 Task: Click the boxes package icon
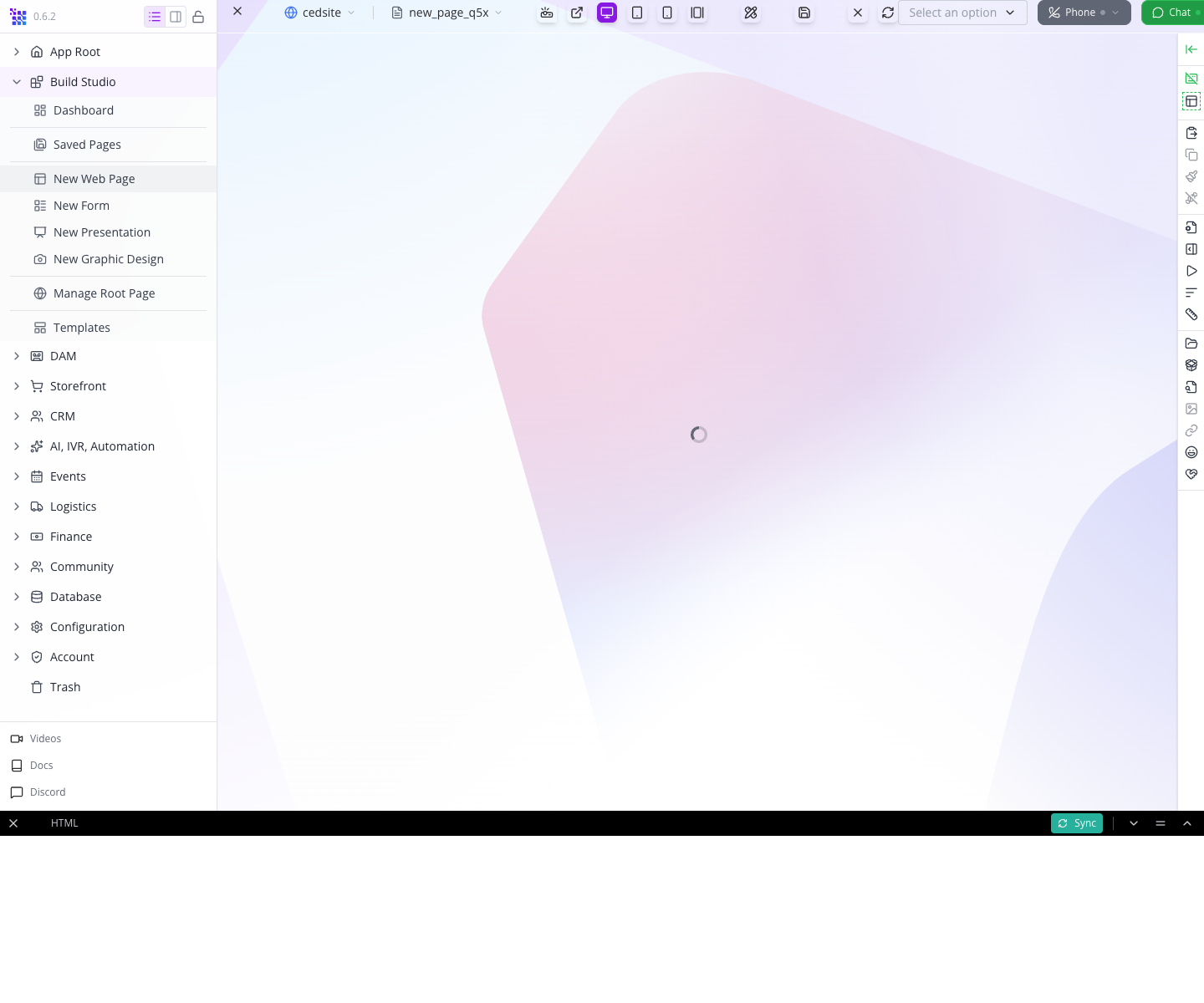pos(1191,365)
